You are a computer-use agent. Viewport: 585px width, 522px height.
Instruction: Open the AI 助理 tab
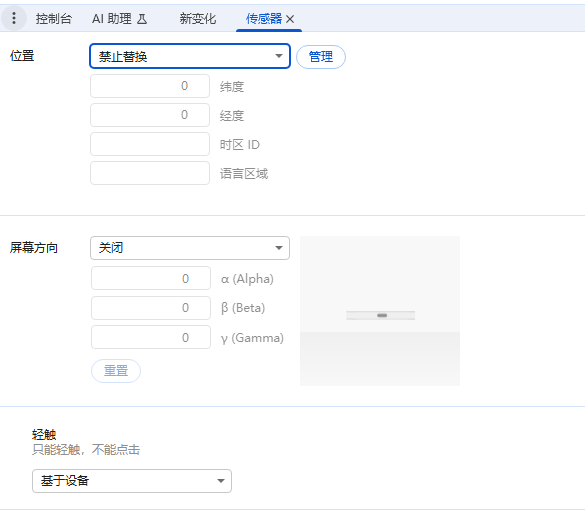119,18
